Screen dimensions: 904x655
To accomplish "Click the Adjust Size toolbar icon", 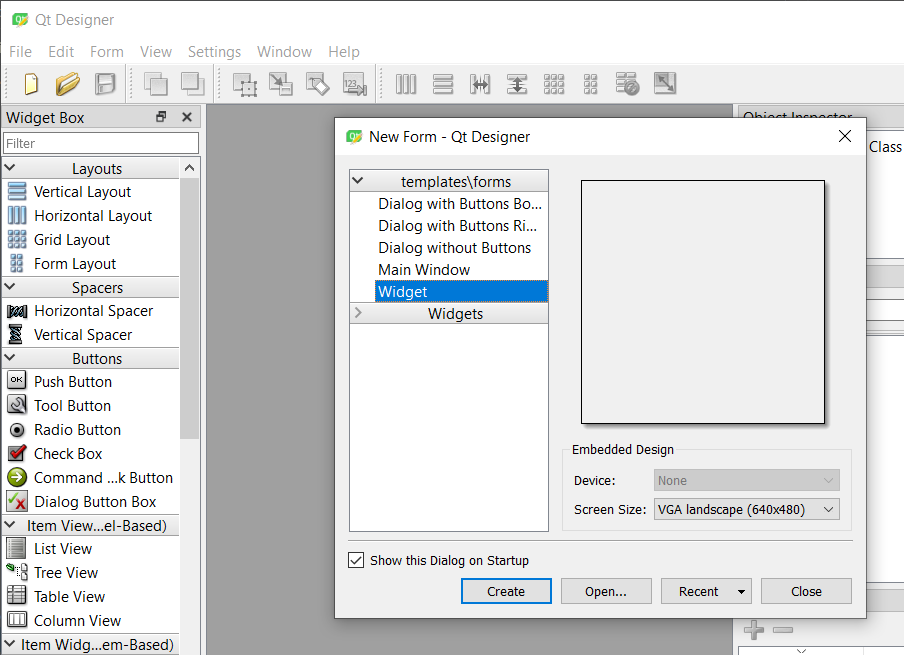I will click(664, 84).
